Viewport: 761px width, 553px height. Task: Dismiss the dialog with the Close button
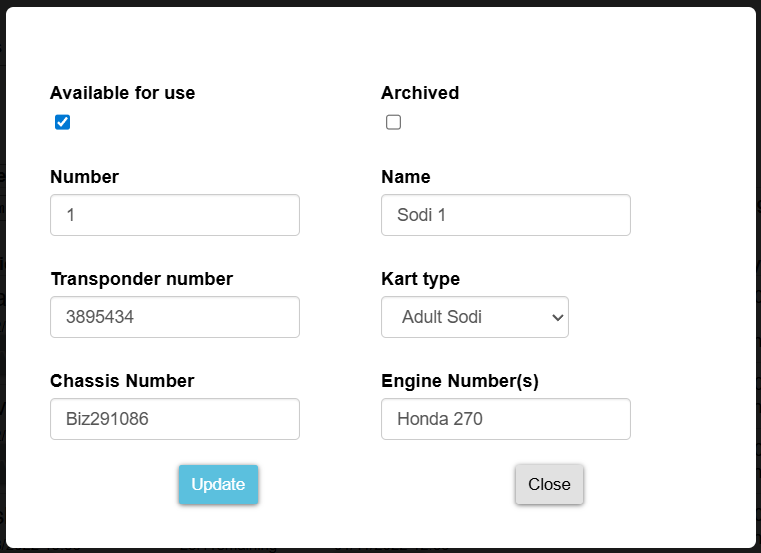(x=549, y=485)
